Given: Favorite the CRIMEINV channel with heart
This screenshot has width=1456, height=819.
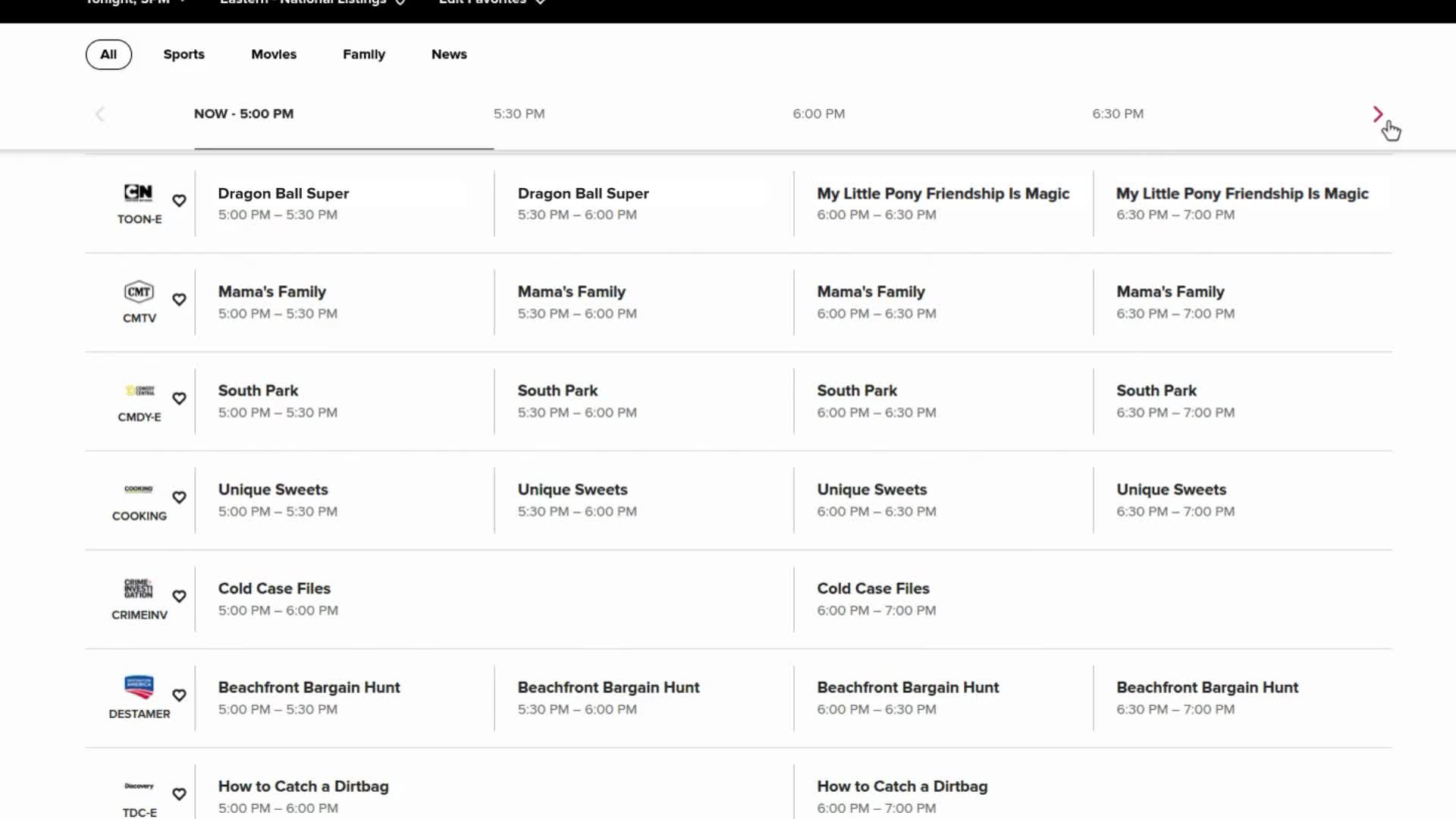Looking at the screenshot, I should point(179,596).
